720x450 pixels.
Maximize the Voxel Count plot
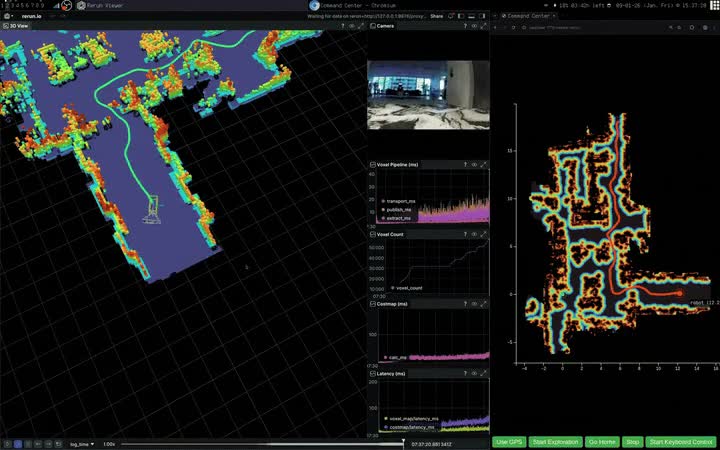483,234
